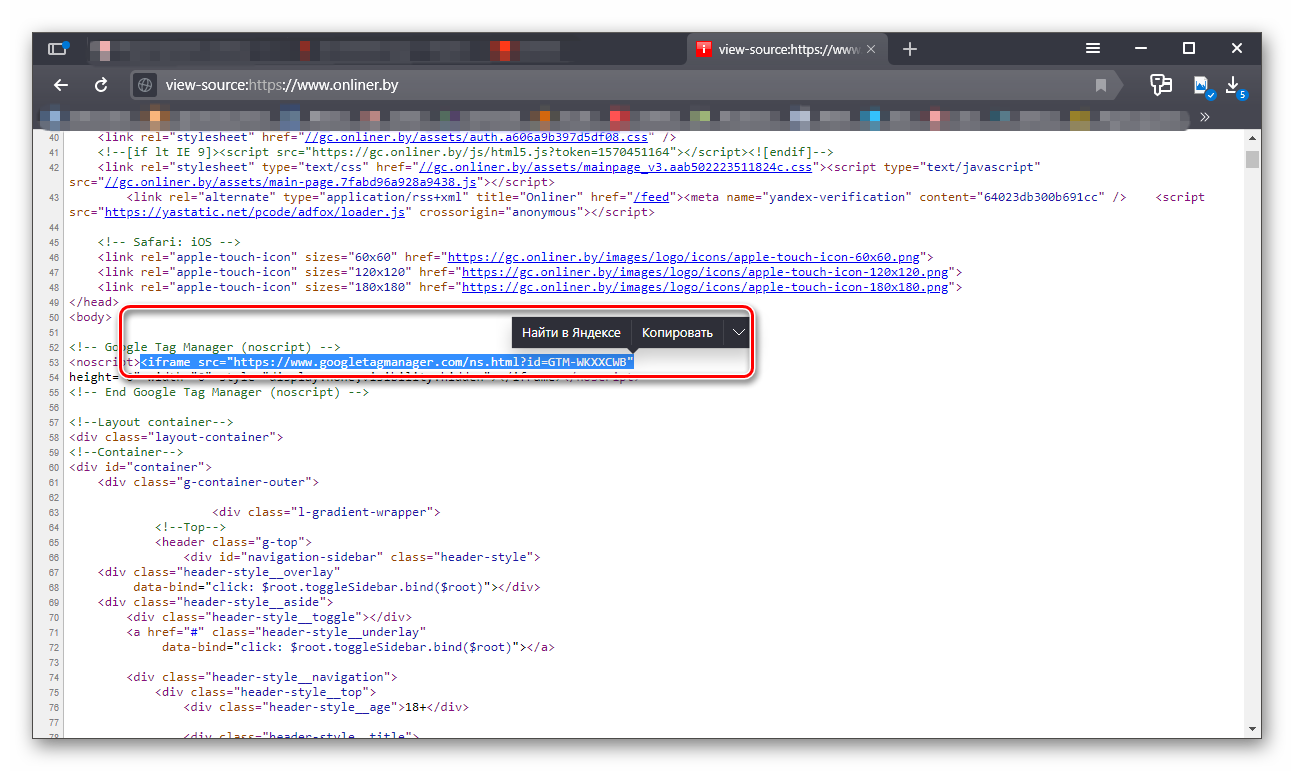
Task: Reload the page with the refresh icon
Action: (101, 85)
